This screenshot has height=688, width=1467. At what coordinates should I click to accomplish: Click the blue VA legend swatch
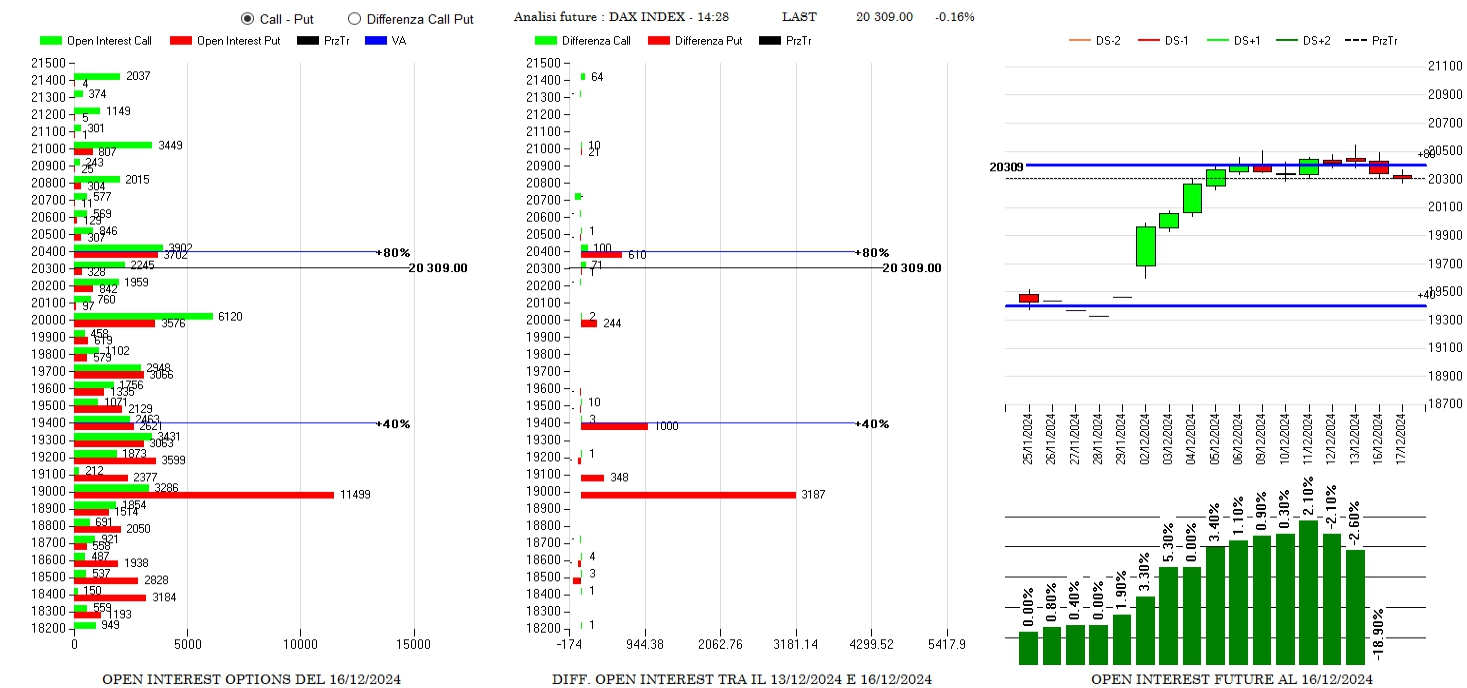click(x=376, y=41)
